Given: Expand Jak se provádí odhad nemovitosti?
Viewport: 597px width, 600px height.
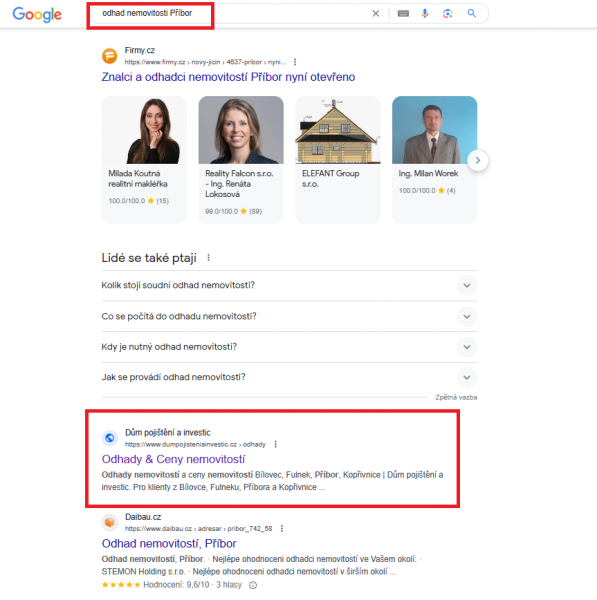Looking at the screenshot, I should [289, 377].
